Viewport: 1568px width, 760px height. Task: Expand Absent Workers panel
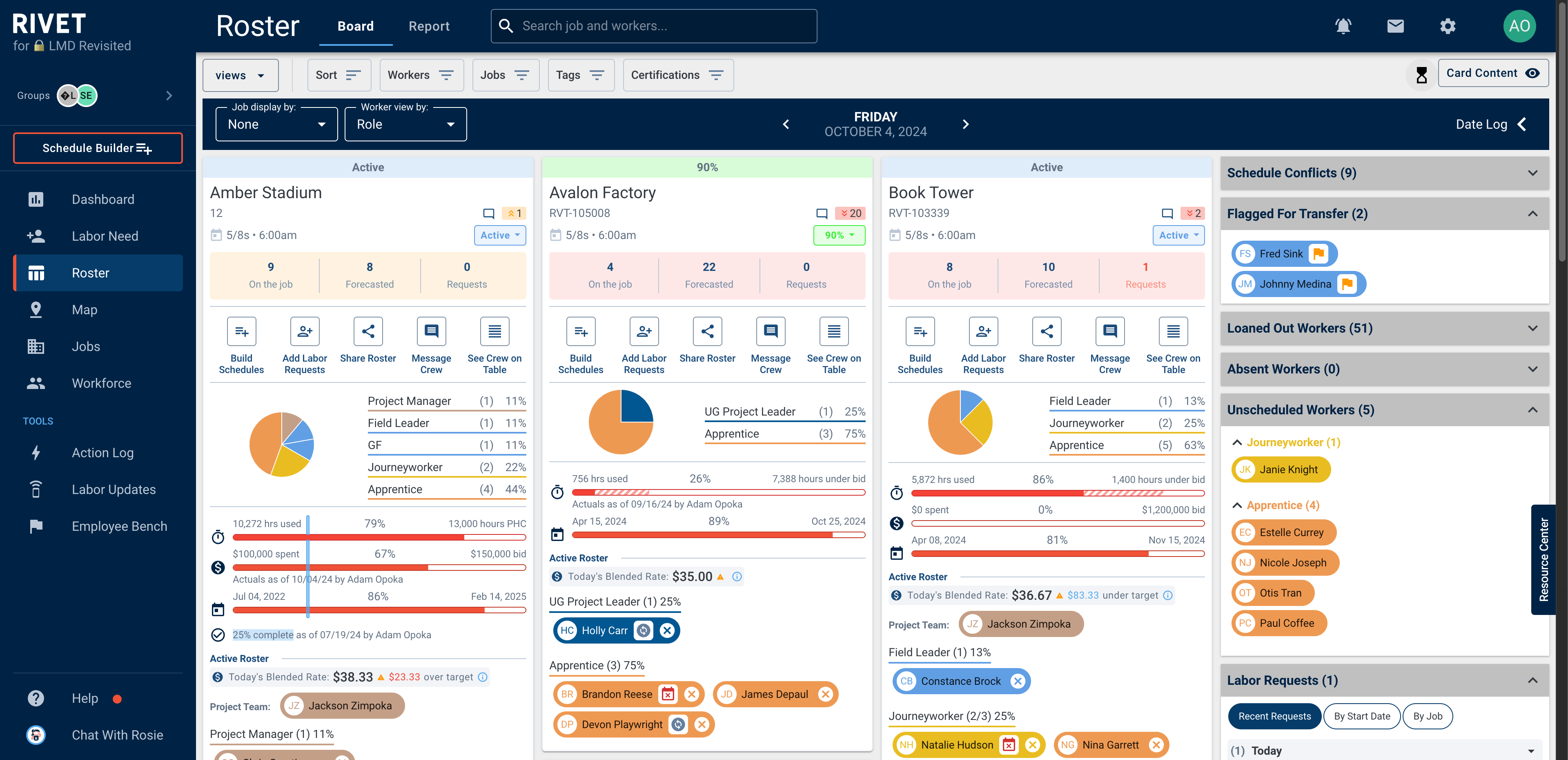1384,369
